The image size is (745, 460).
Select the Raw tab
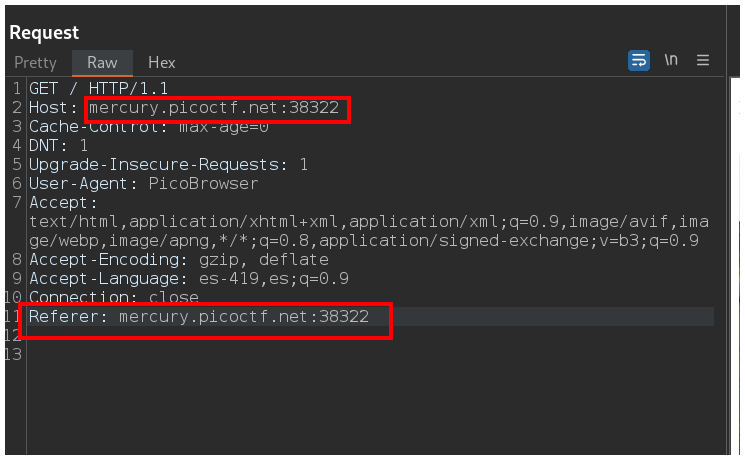(102, 62)
